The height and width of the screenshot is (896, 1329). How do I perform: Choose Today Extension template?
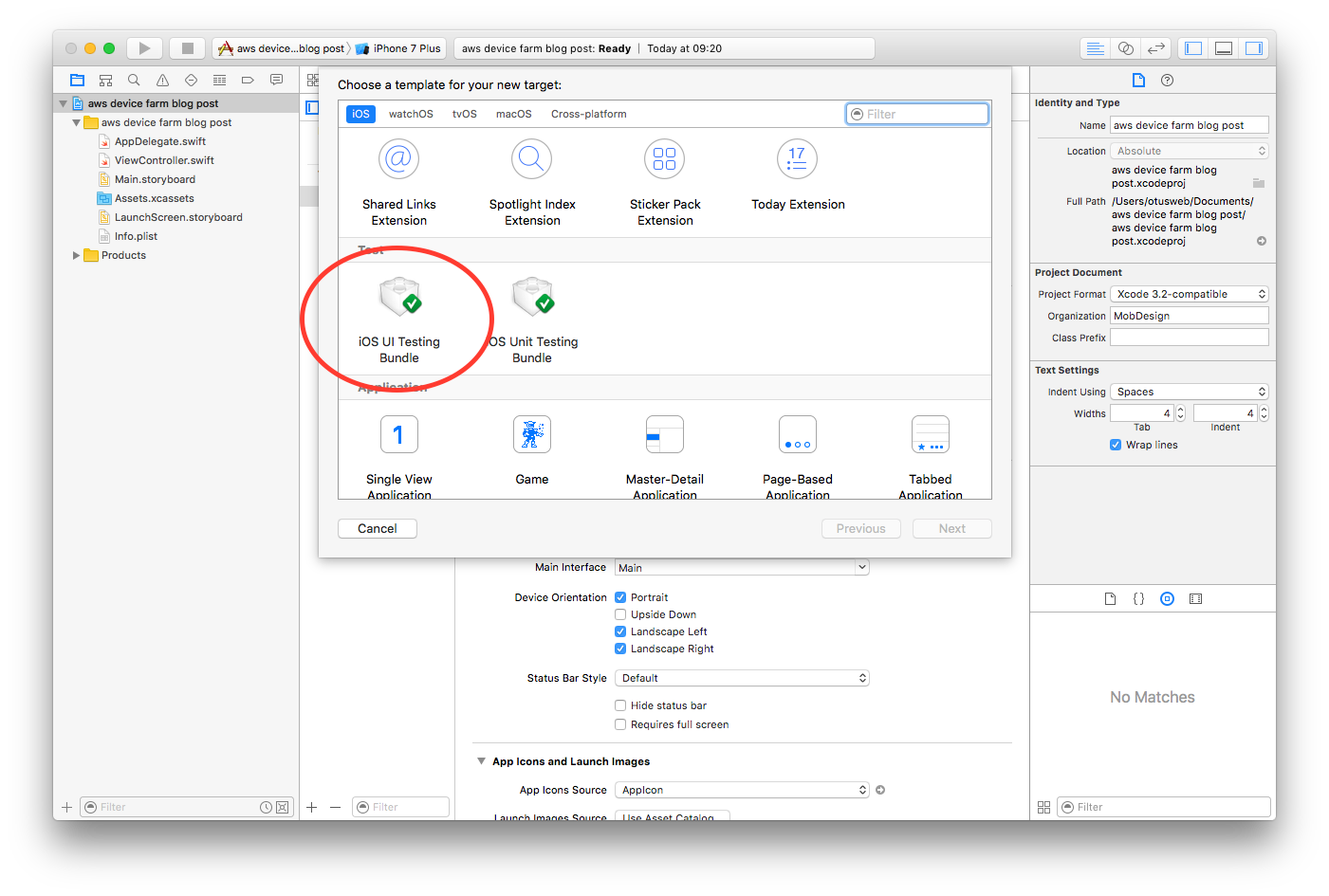point(798,176)
